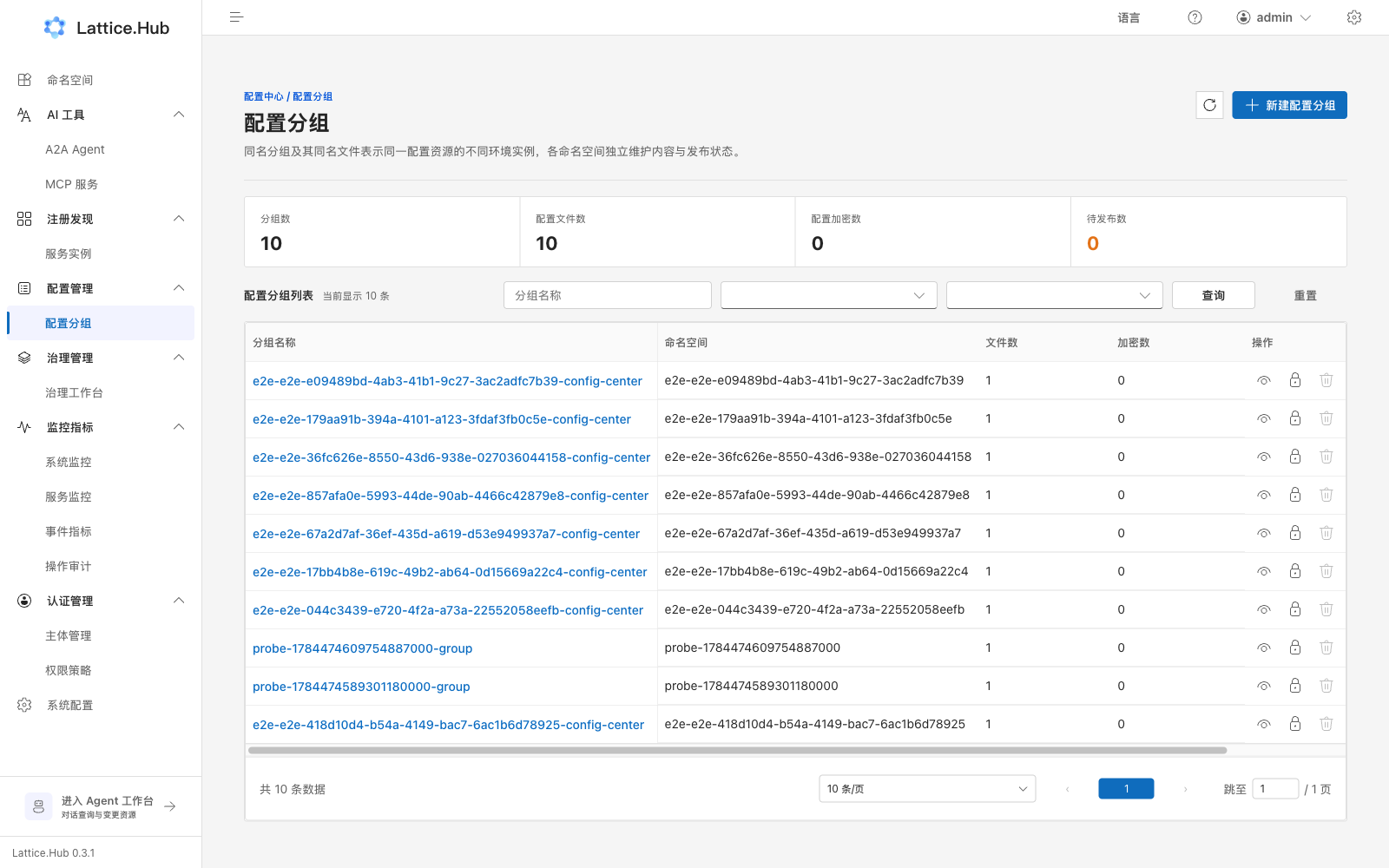Click the 配置中心 breadcrumb link
This screenshot has height=868, width=1389.
(x=263, y=96)
